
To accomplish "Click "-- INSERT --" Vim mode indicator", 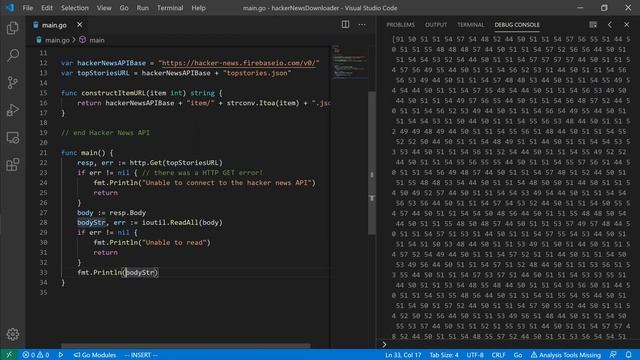I will pos(141,355).
